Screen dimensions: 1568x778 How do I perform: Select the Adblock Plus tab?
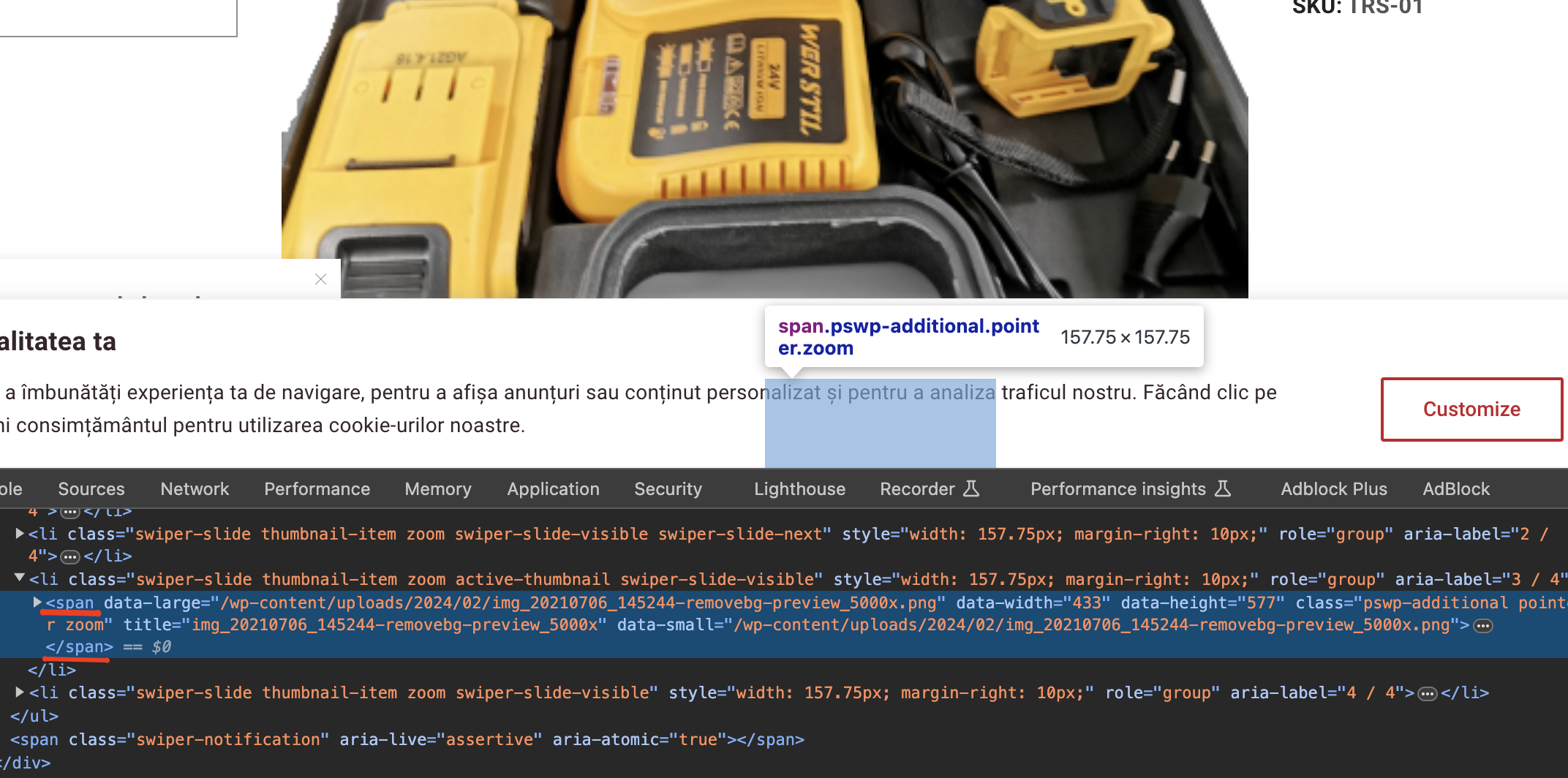[1334, 489]
